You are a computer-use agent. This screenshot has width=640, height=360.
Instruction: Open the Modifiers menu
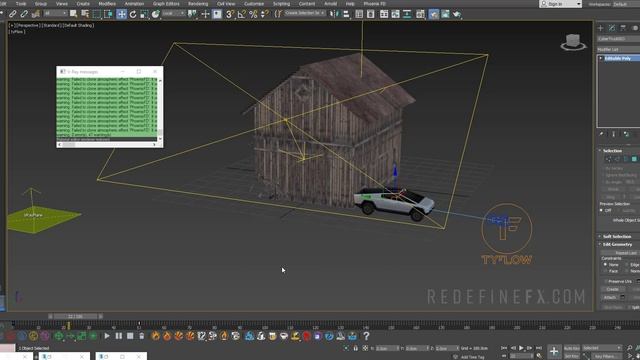pyautogui.click(x=107, y=4)
